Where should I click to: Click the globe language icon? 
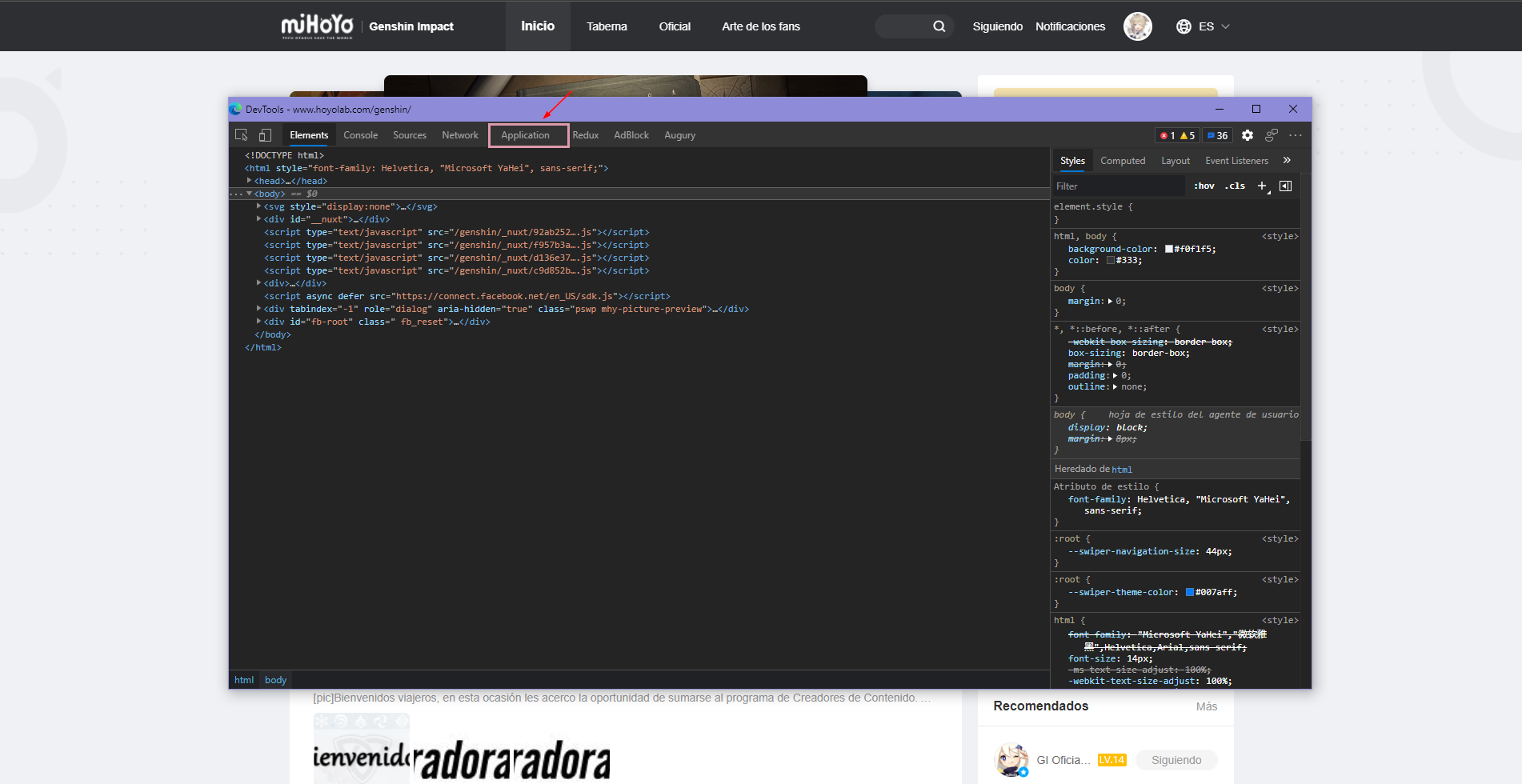(x=1184, y=26)
